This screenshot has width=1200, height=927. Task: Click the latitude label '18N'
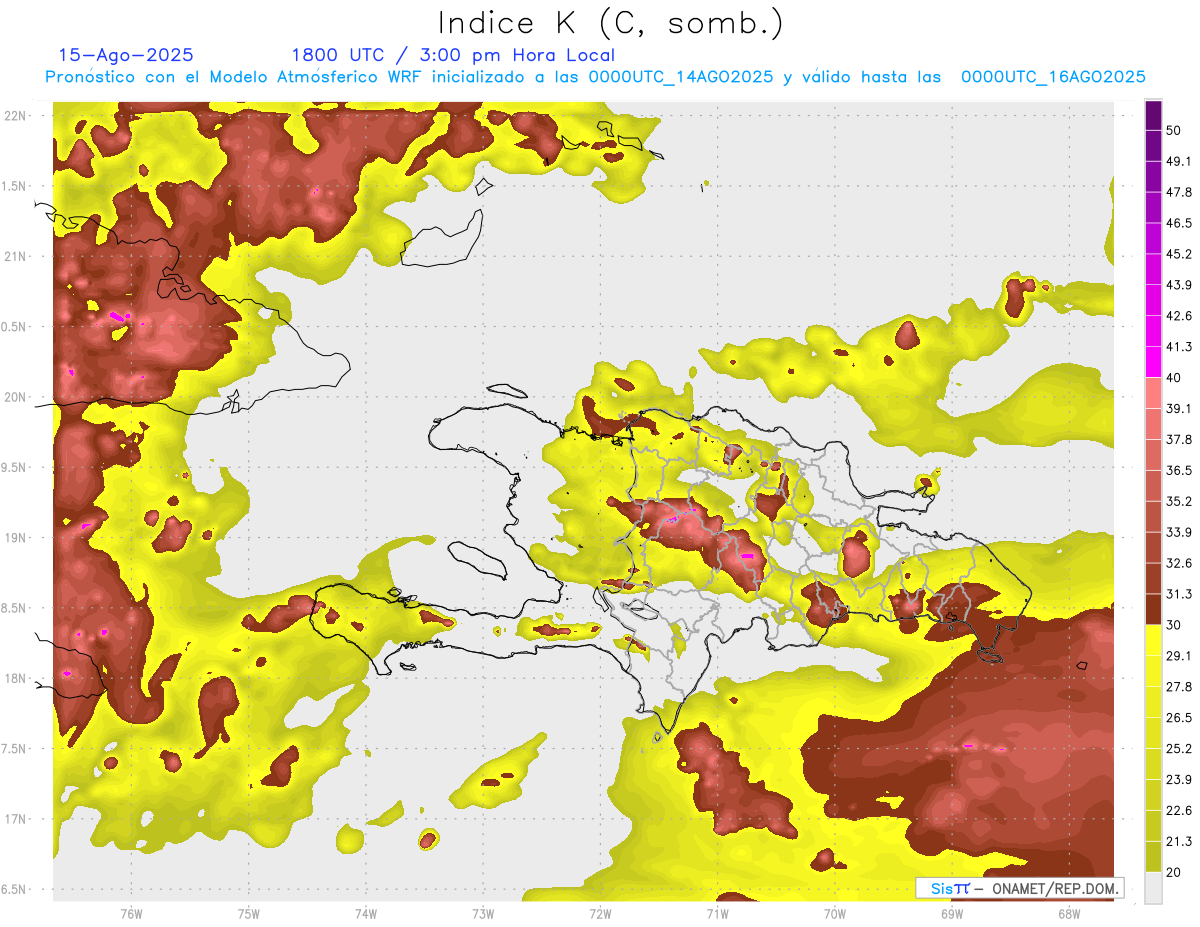click(x=17, y=678)
